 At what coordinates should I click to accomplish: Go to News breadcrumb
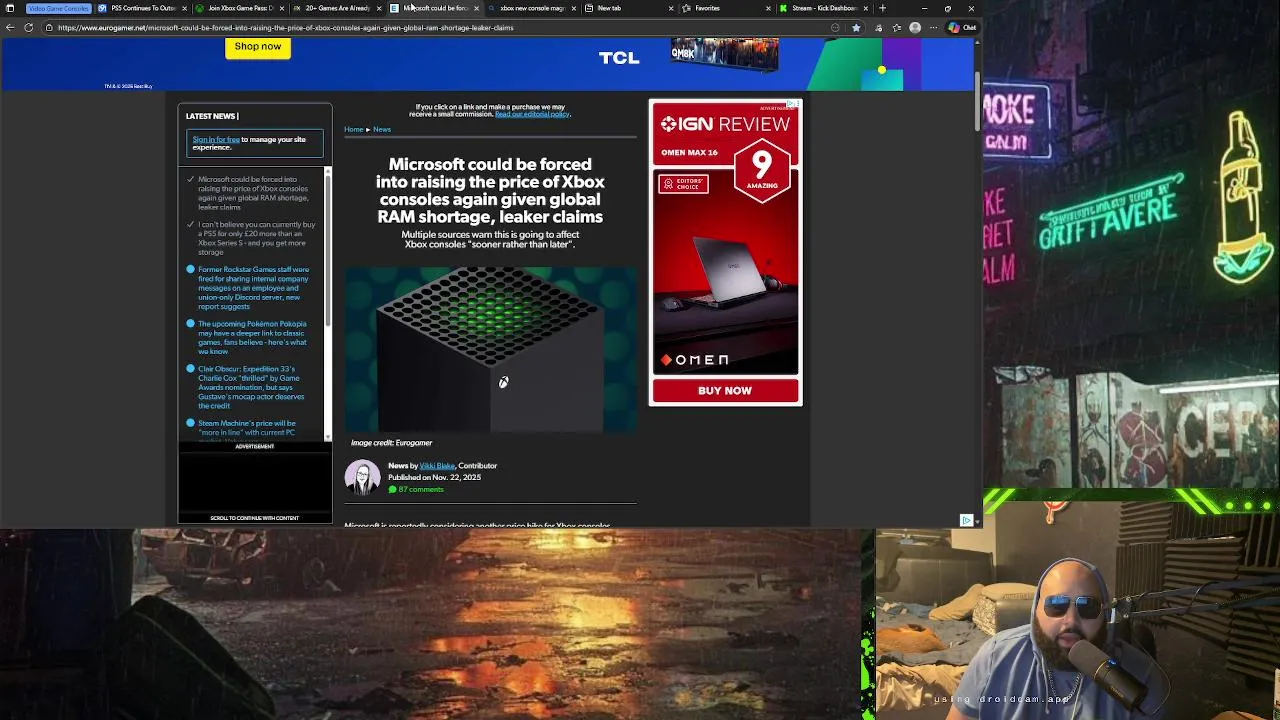click(x=382, y=130)
